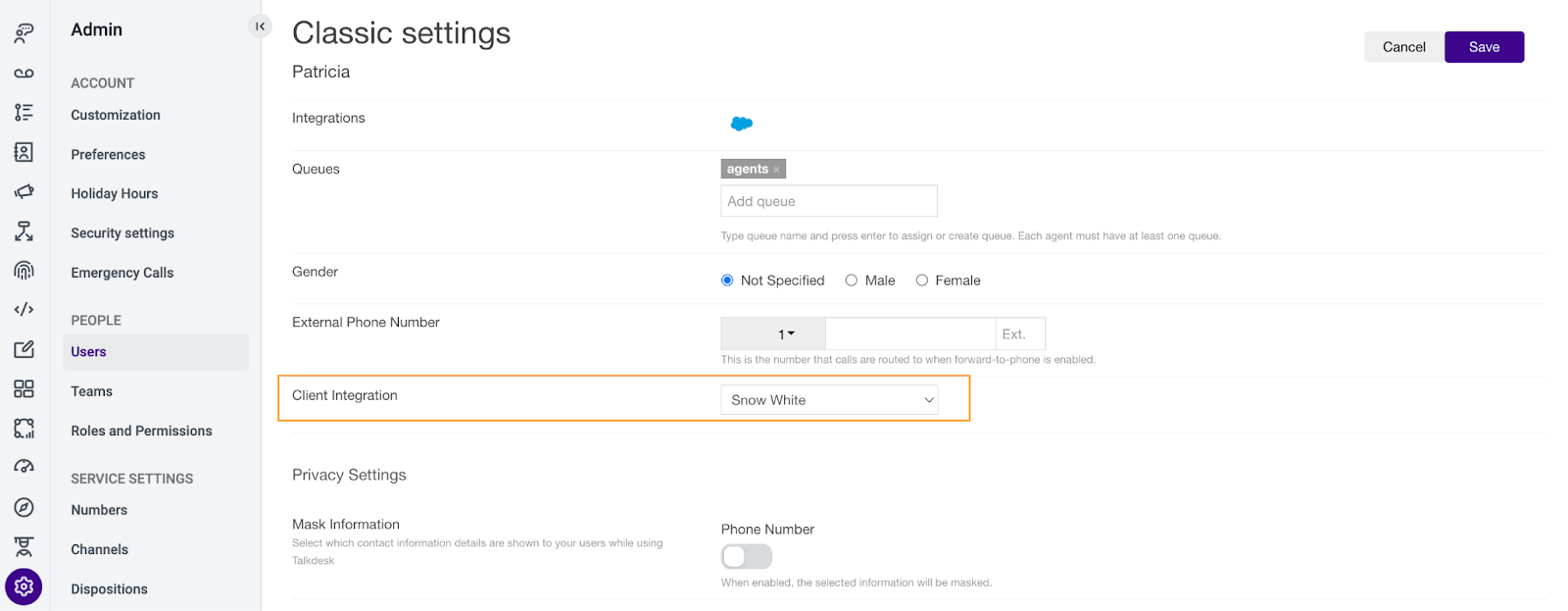Open the megaphone campaigns icon
Viewport: 1568px width, 611px height.
[x=24, y=191]
